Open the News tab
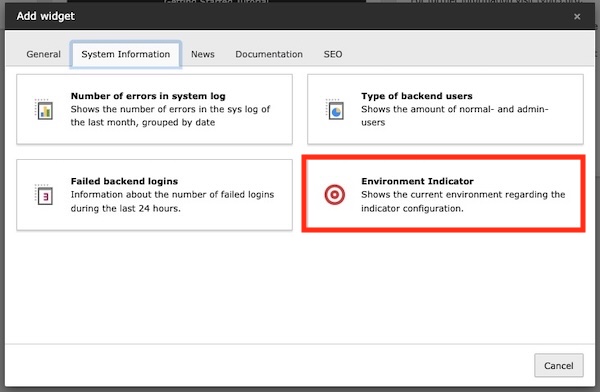The width and height of the screenshot is (600, 392). [x=203, y=54]
